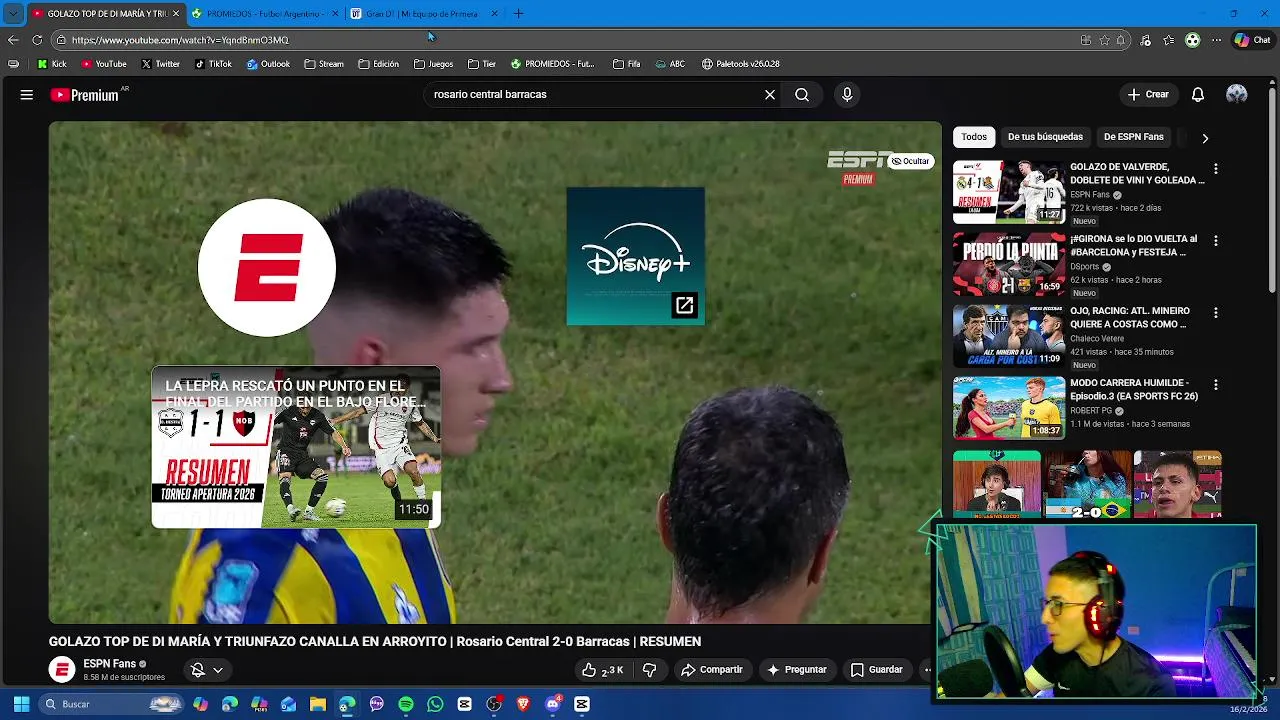Viewport: 1280px width, 720px height.
Task: Like the video with thumbs up
Action: (602, 670)
